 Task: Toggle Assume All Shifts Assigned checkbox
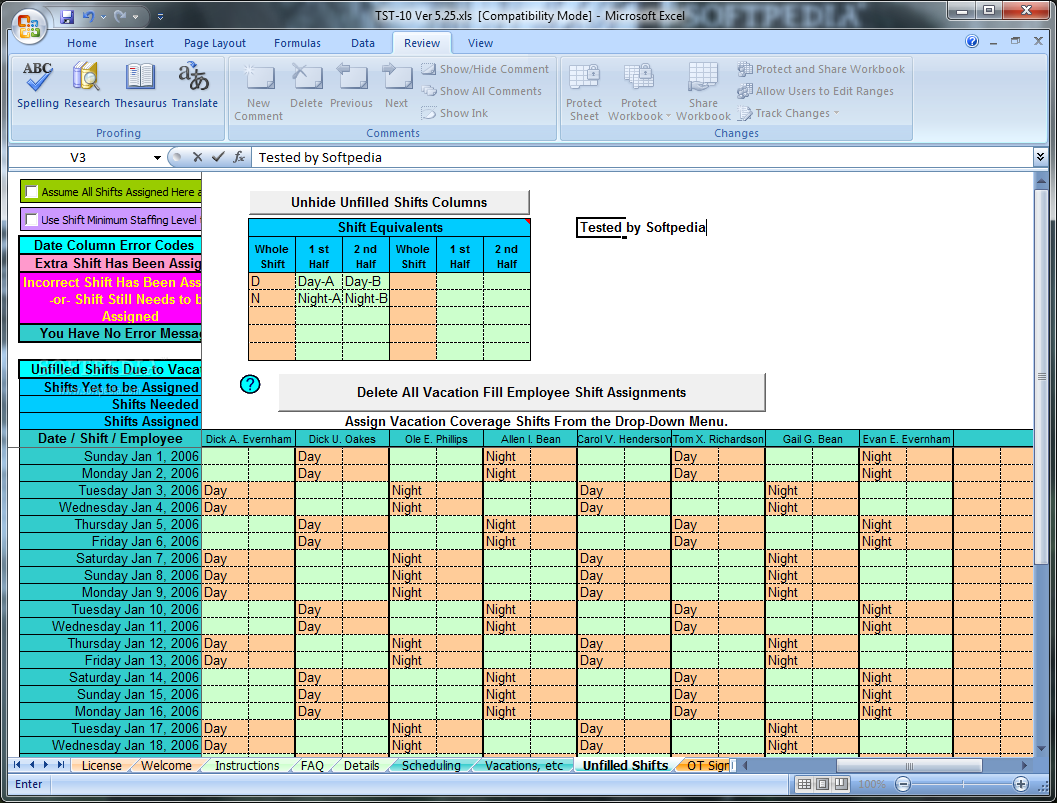31,192
